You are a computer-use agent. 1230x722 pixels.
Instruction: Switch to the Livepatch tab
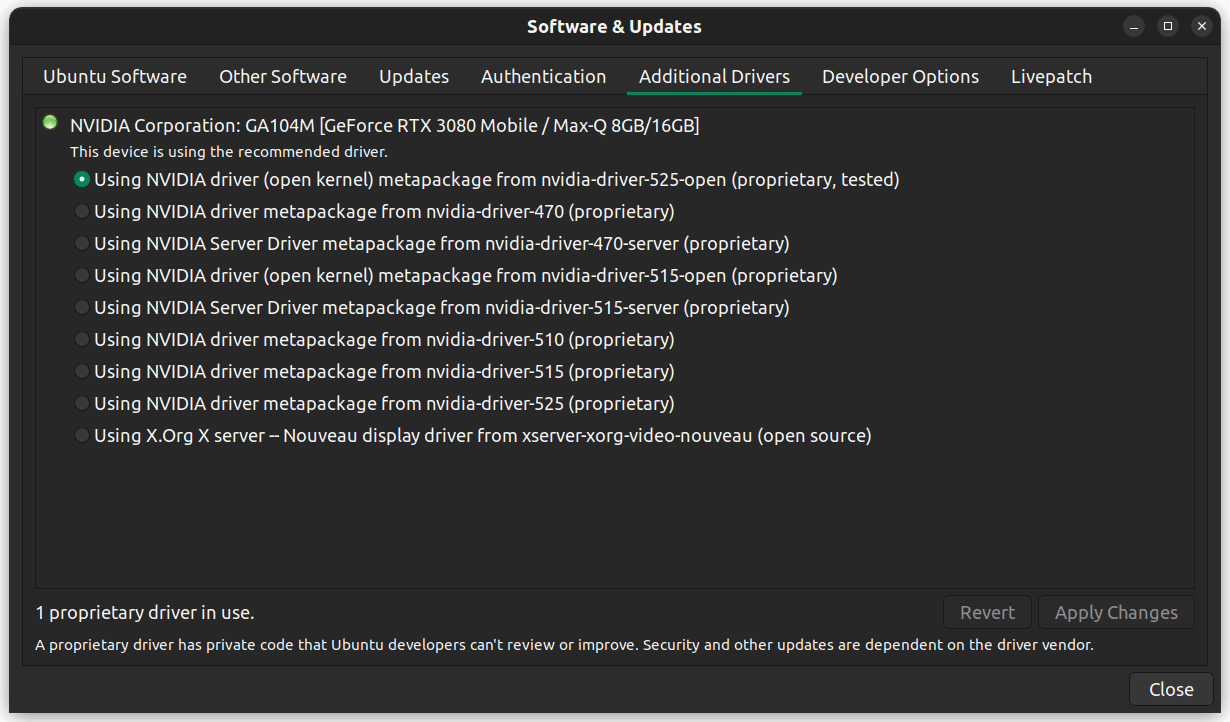[1051, 76]
